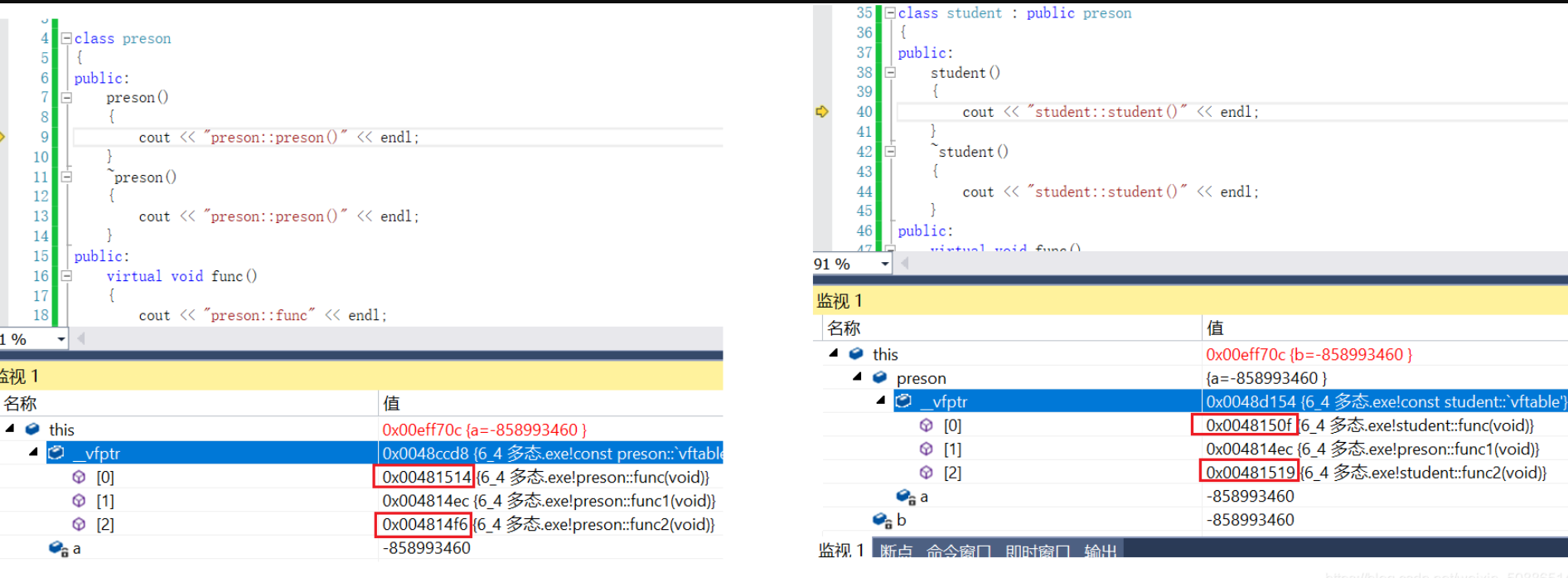
Task: Click the member icon of 'a' in student pane watch
Action: pos(906,496)
